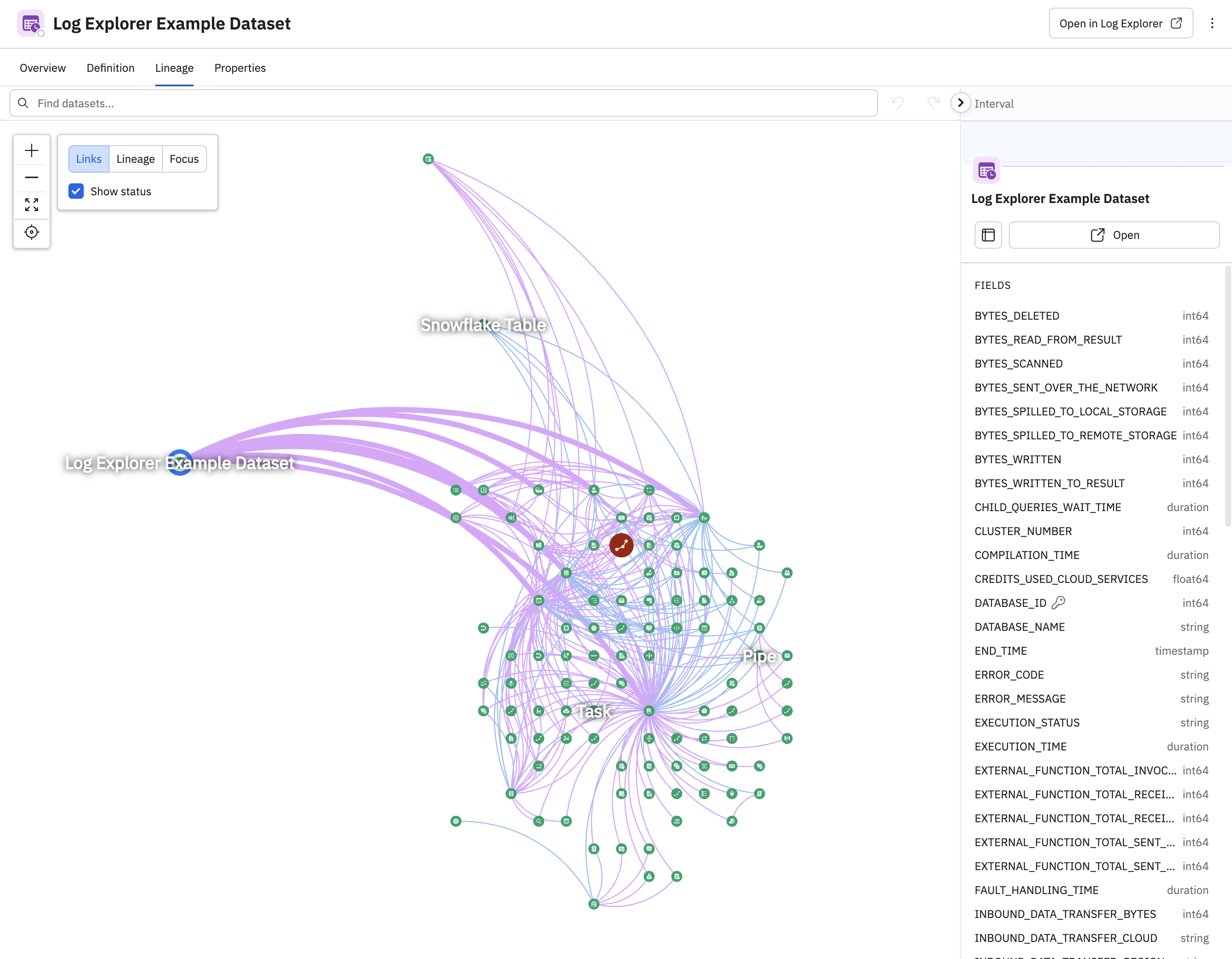The height and width of the screenshot is (959, 1232).
Task: Collapse the right details panel
Action: tap(960, 103)
